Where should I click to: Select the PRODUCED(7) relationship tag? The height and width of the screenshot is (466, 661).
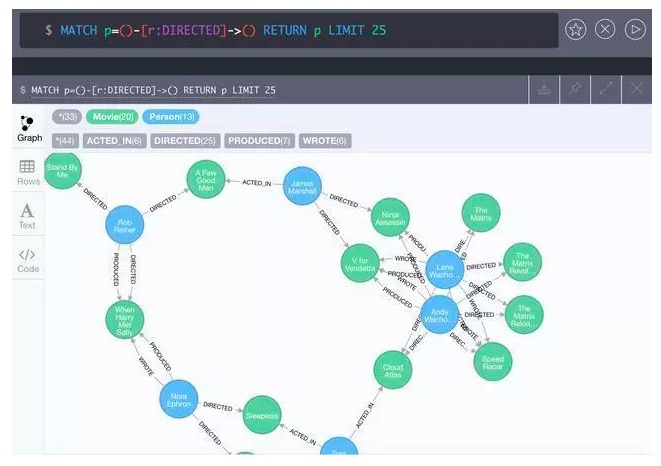point(260,141)
